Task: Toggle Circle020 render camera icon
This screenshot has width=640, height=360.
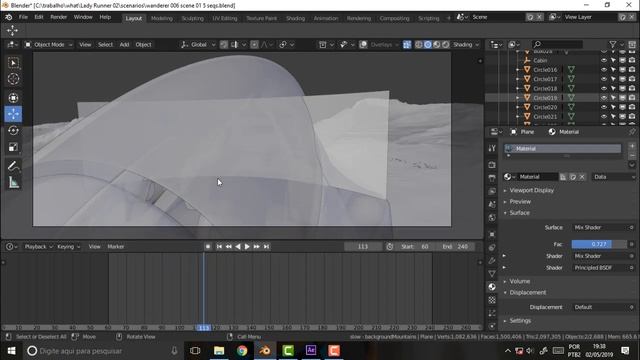Action: [632, 107]
